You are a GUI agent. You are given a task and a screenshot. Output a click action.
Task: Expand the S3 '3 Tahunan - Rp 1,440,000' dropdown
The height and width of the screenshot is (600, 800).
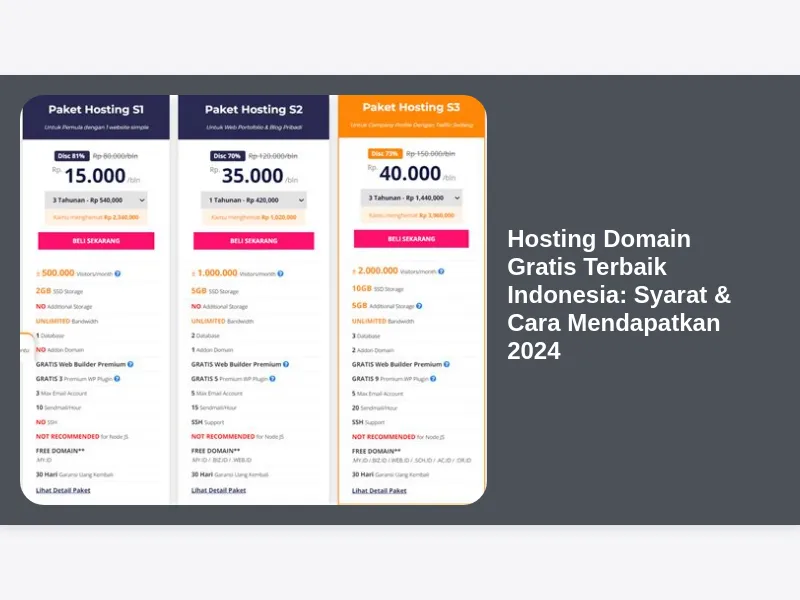tap(412, 198)
